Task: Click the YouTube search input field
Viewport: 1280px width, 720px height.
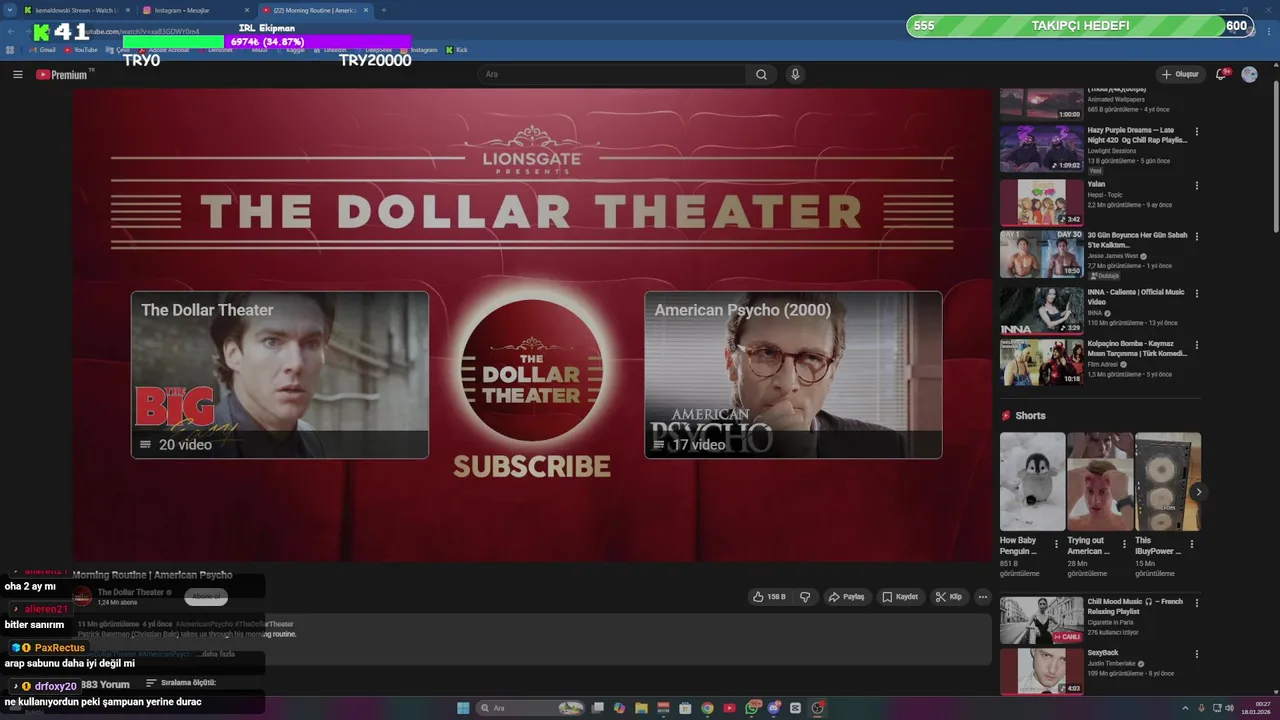Action: pyautogui.click(x=612, y=74)
